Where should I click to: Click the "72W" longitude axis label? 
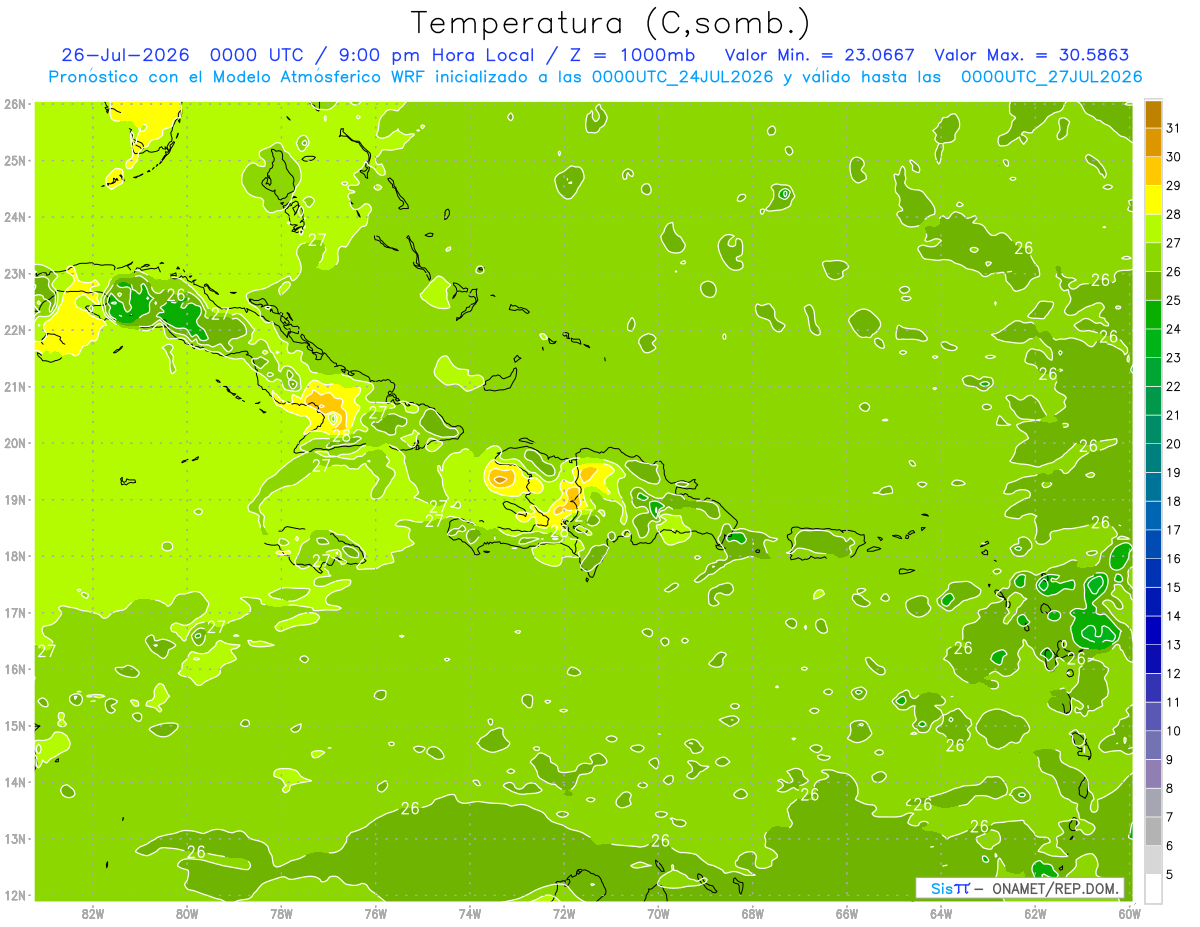(564, 913)
